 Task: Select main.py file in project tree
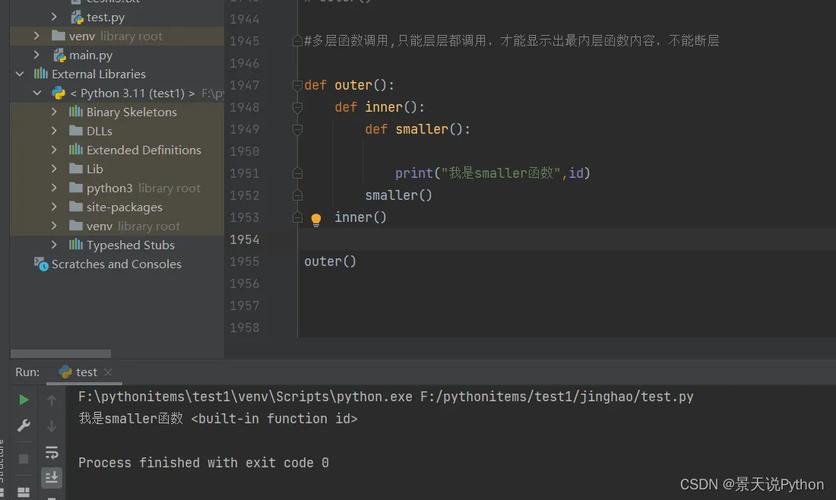[91, 55]
